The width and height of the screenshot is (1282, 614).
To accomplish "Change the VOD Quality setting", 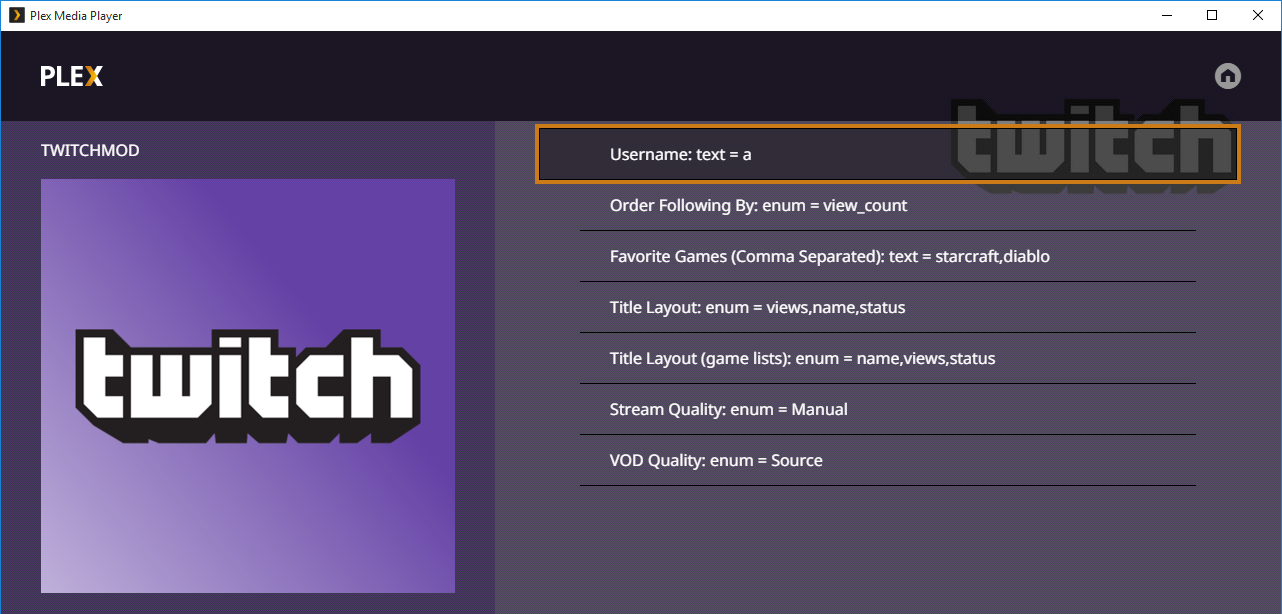I will 888,460.
